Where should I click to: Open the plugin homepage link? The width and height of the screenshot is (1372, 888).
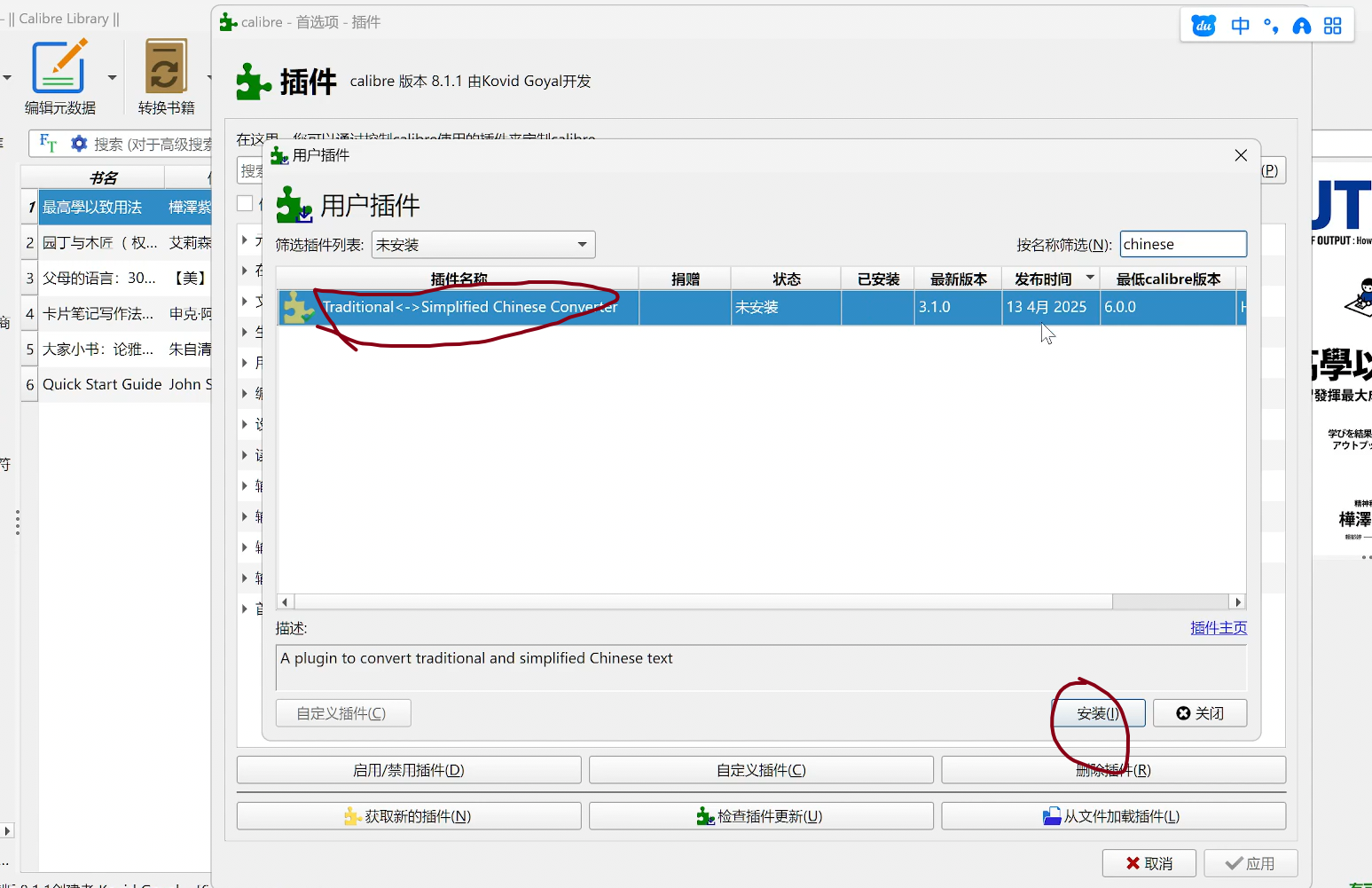tap(1218, 628)
